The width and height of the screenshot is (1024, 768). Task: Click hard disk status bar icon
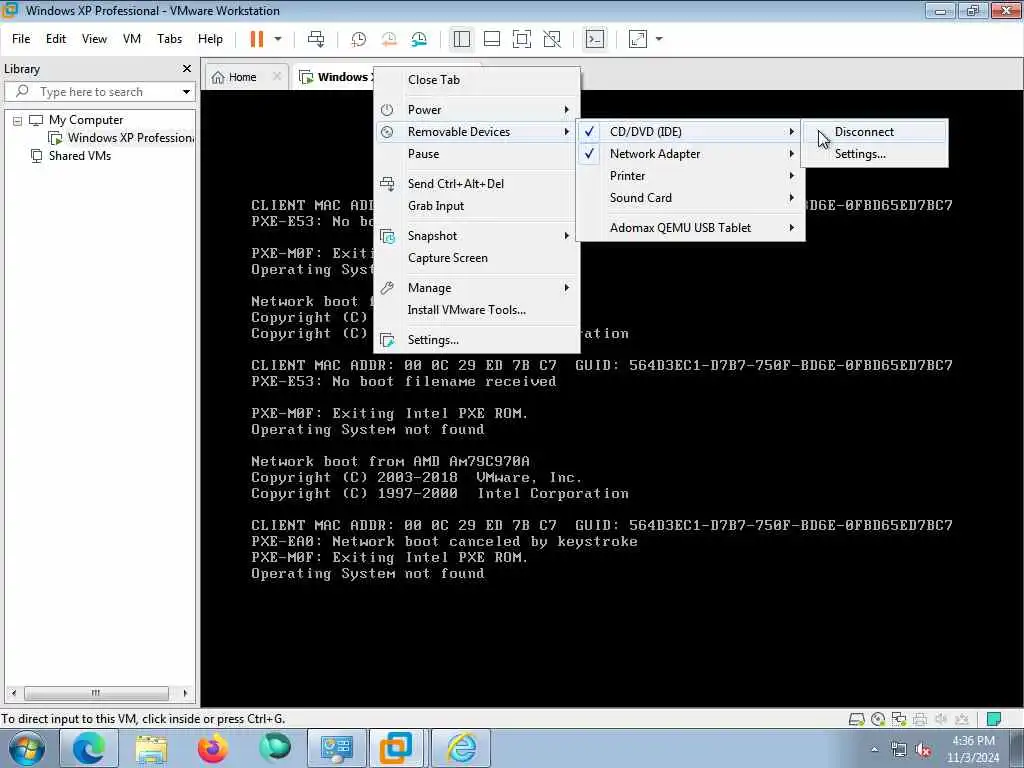tap(856, 719)
